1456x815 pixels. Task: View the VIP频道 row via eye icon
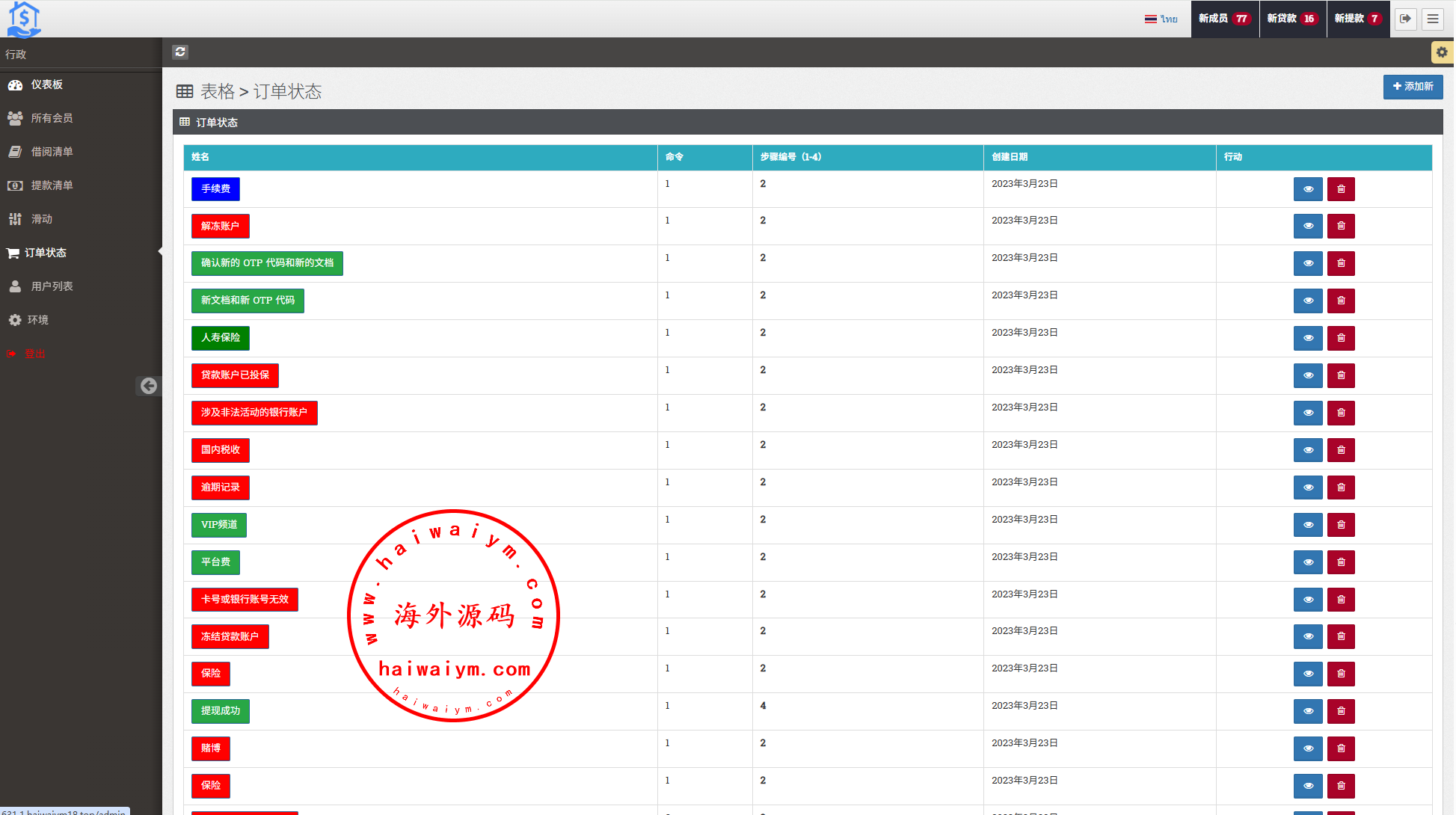1307,525
